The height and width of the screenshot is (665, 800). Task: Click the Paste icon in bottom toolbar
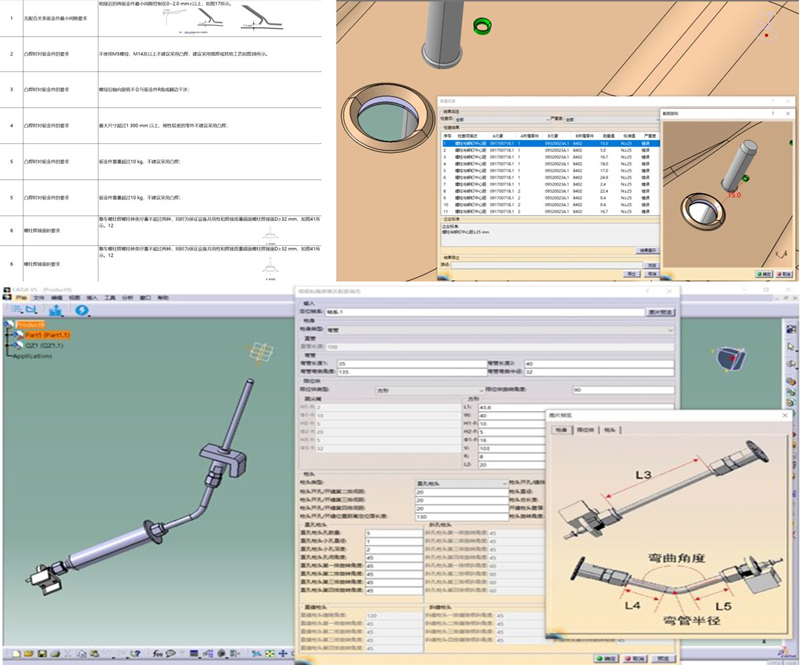coord(94,654)
